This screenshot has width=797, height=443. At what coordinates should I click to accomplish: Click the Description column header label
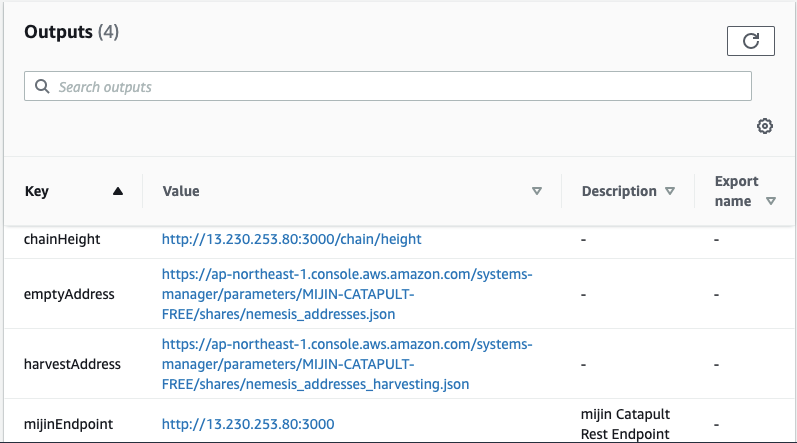(619, 191)
